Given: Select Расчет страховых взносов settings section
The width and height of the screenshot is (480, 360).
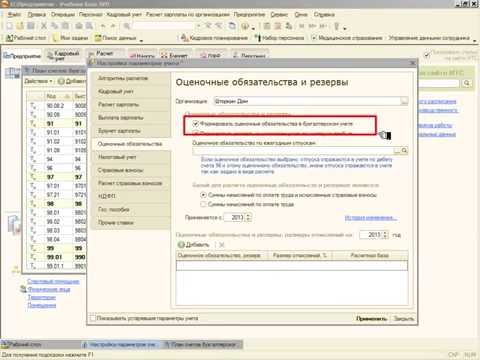Looking at the screenshot, I should tap(130, 183).
